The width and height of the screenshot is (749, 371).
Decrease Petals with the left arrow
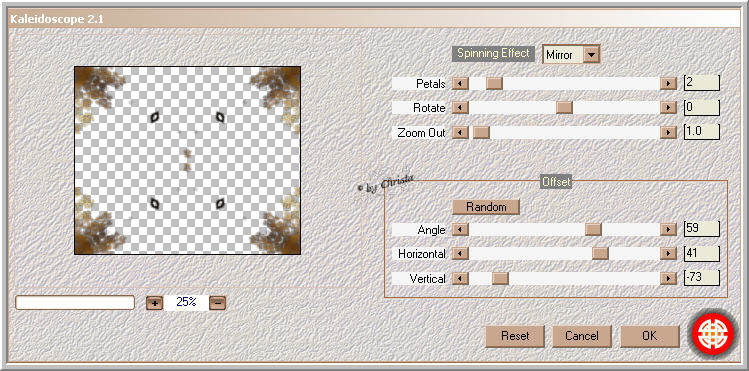point(460,84)
